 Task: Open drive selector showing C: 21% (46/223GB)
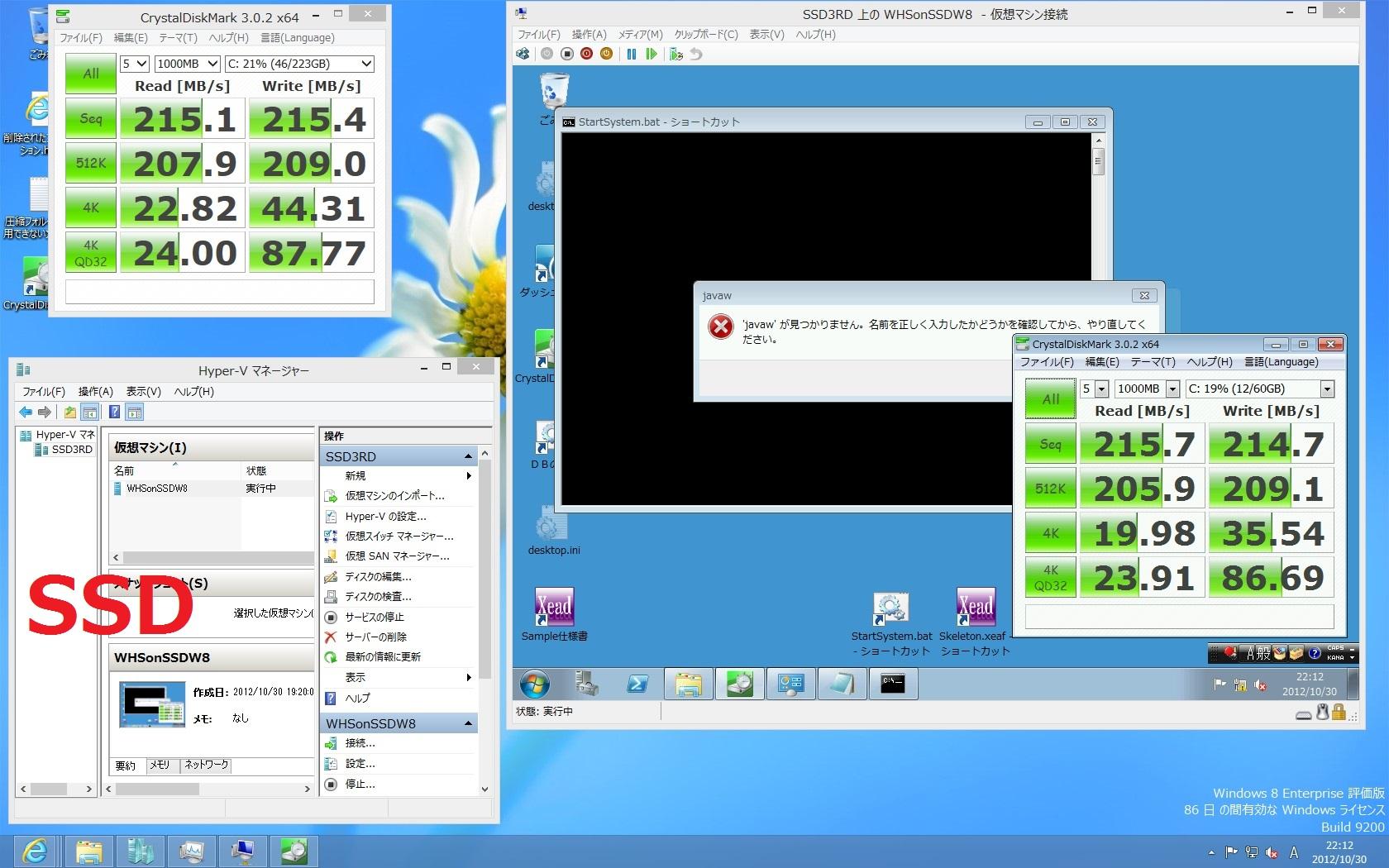[300, 64]
